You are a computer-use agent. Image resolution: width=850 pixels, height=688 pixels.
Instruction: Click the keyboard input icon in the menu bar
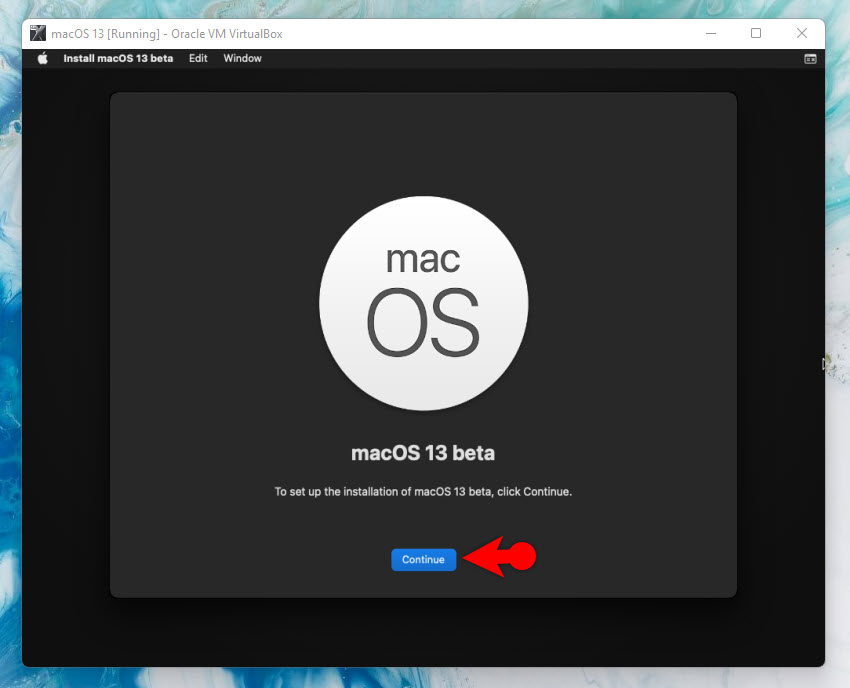pyautogui.click(x=810, y=59)
